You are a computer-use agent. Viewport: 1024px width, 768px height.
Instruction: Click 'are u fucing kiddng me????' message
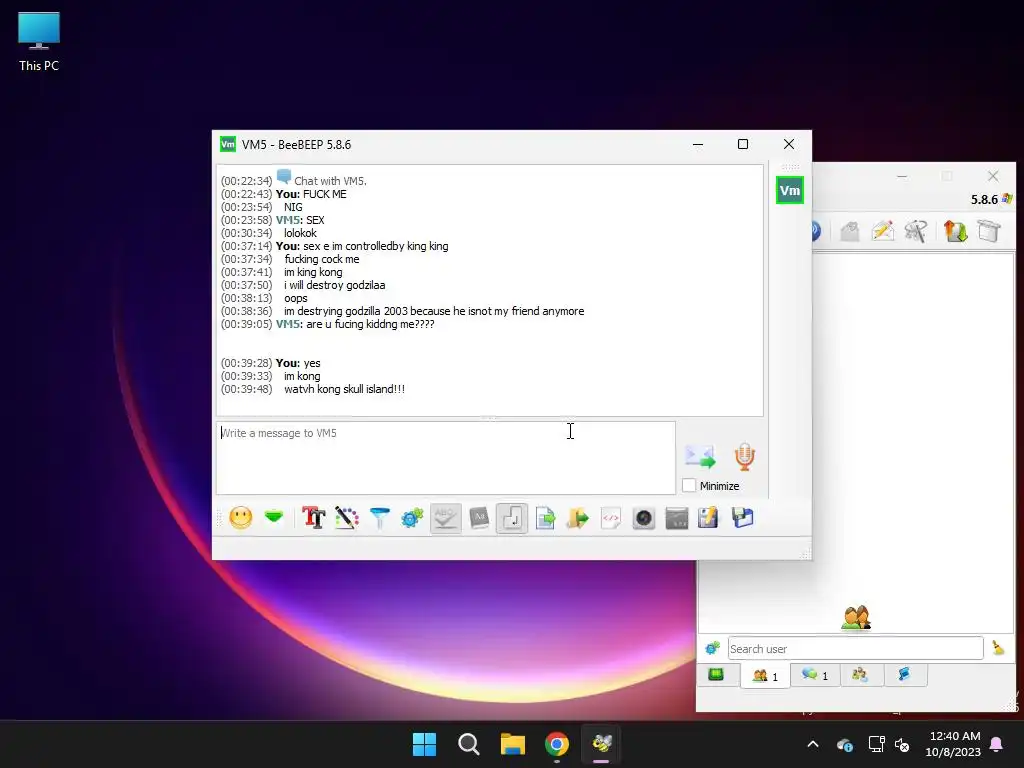(x=370, y=325)
